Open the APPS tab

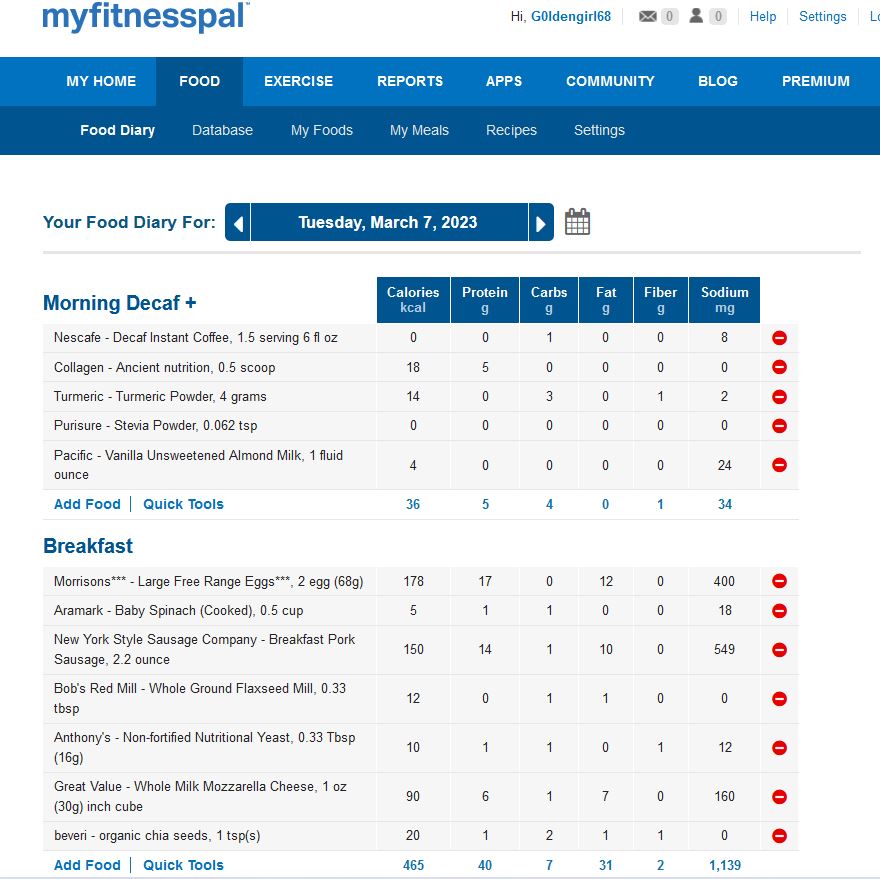coord(504,81)
